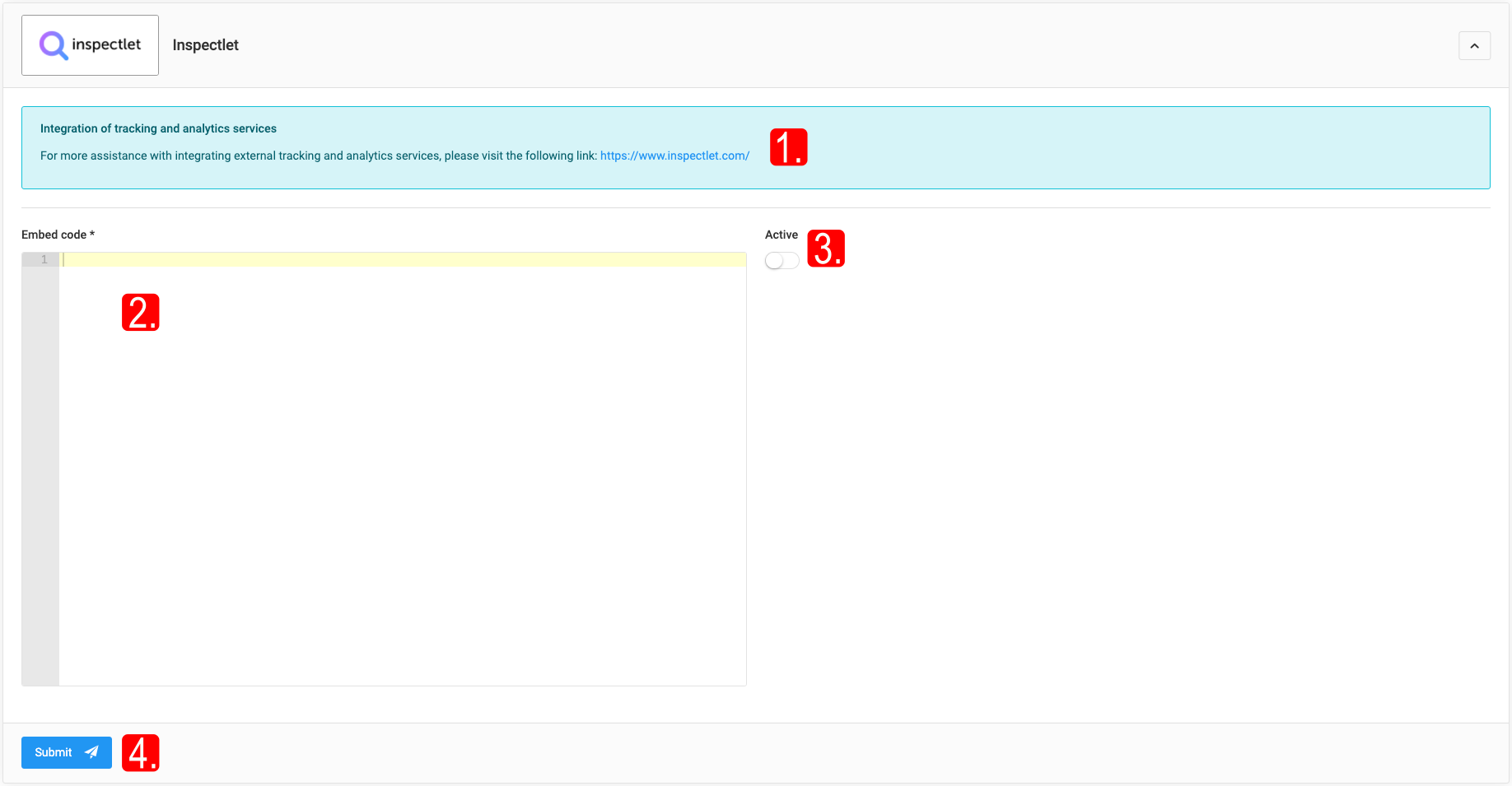Click the Embed code * label
1512x786 pixels.
coord(57,235)
